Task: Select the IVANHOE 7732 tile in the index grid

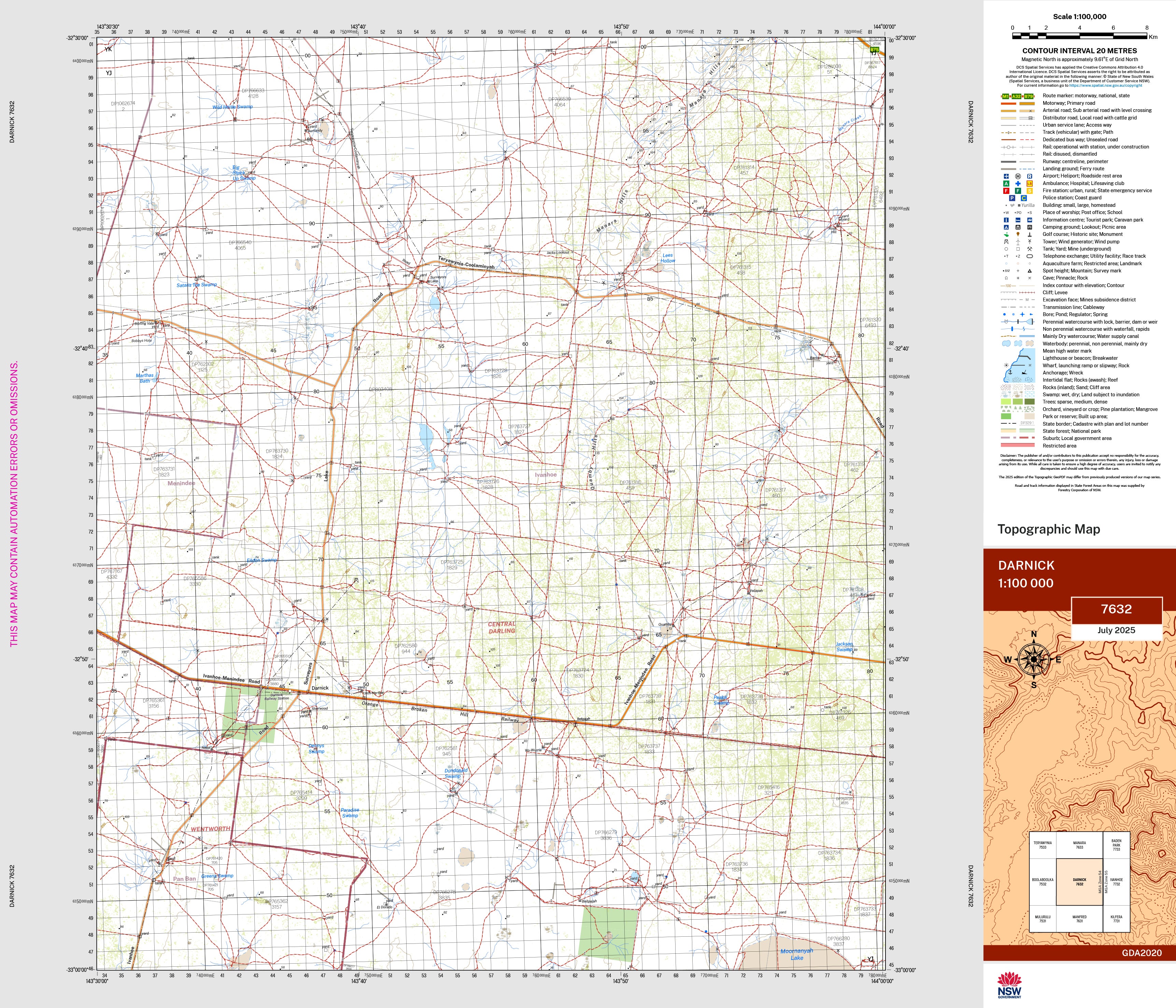Action: tap(1116, 881)
